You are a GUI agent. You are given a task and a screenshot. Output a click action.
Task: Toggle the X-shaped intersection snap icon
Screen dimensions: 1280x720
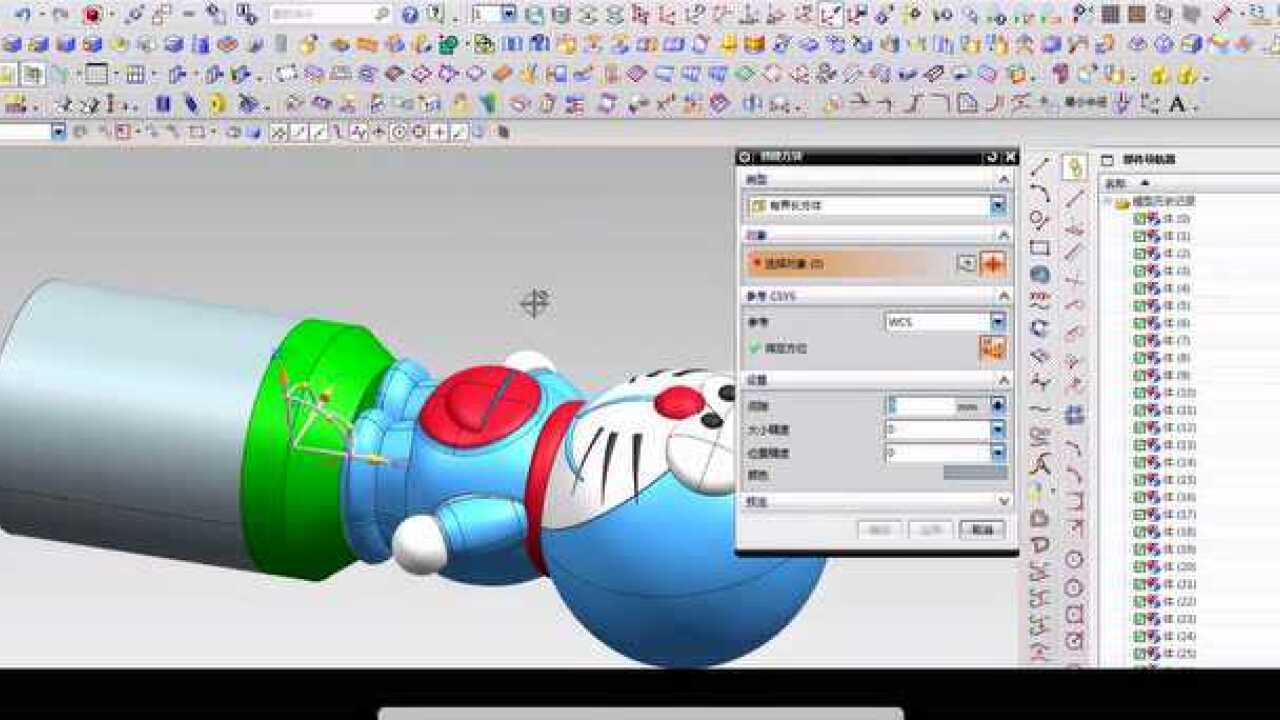click(278, 132)
